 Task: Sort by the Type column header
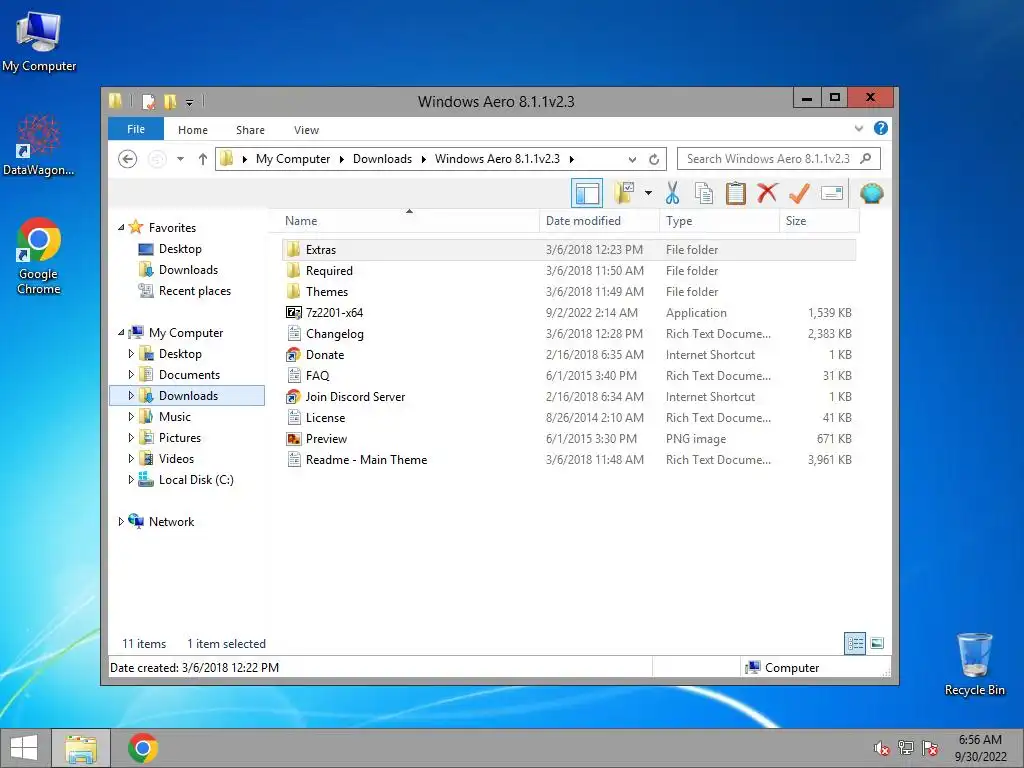click(719, 221)
